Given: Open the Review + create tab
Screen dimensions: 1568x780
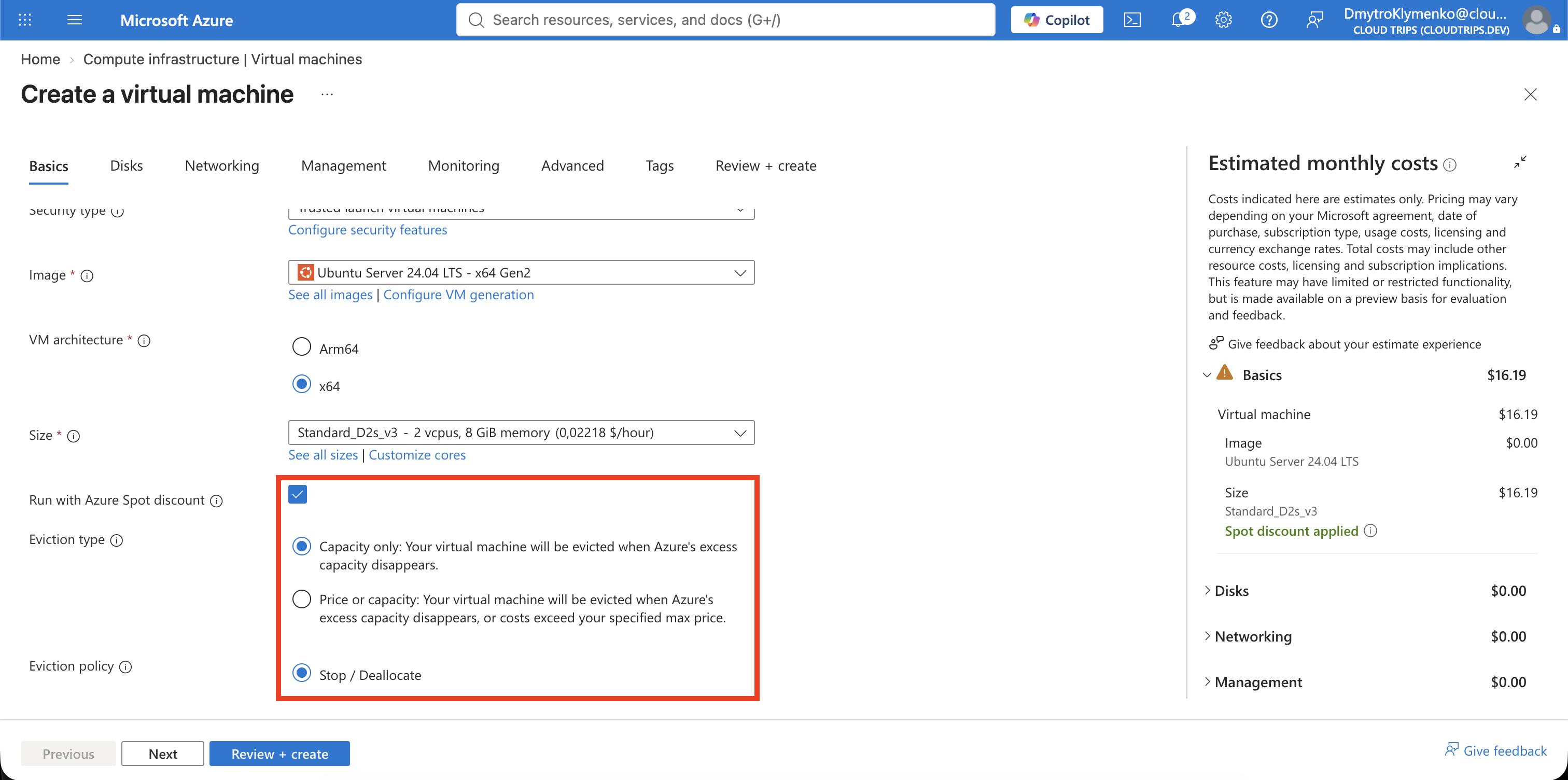Looking at the screenshot, I should click(766, 165).
